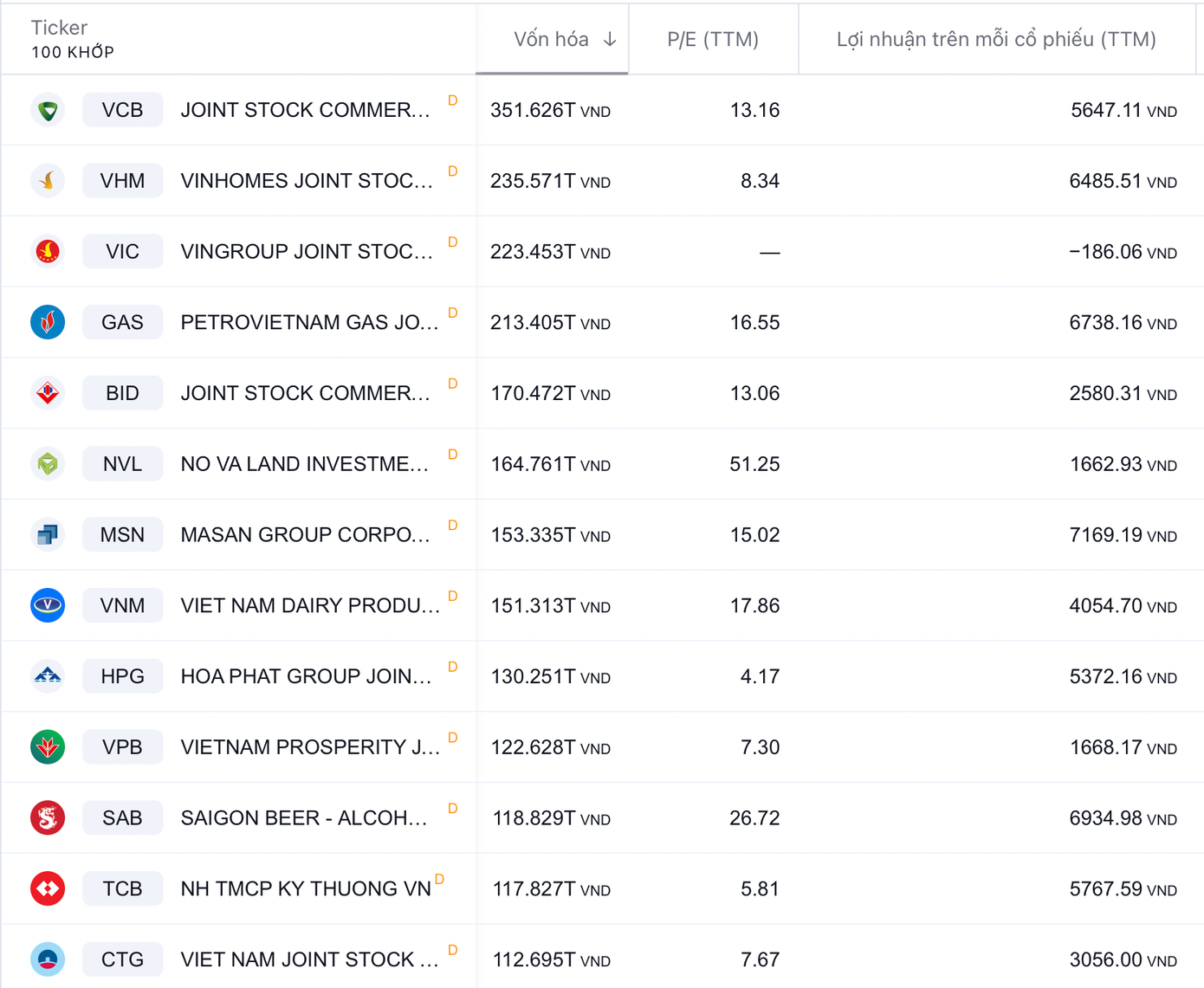1204x988 pixels.
Task: Toggle the D badge on the NVL row
Action: [x=451, y=454]
